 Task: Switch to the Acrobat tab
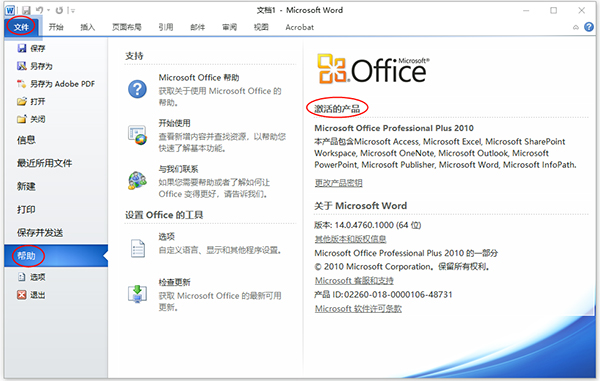(300, 27)
